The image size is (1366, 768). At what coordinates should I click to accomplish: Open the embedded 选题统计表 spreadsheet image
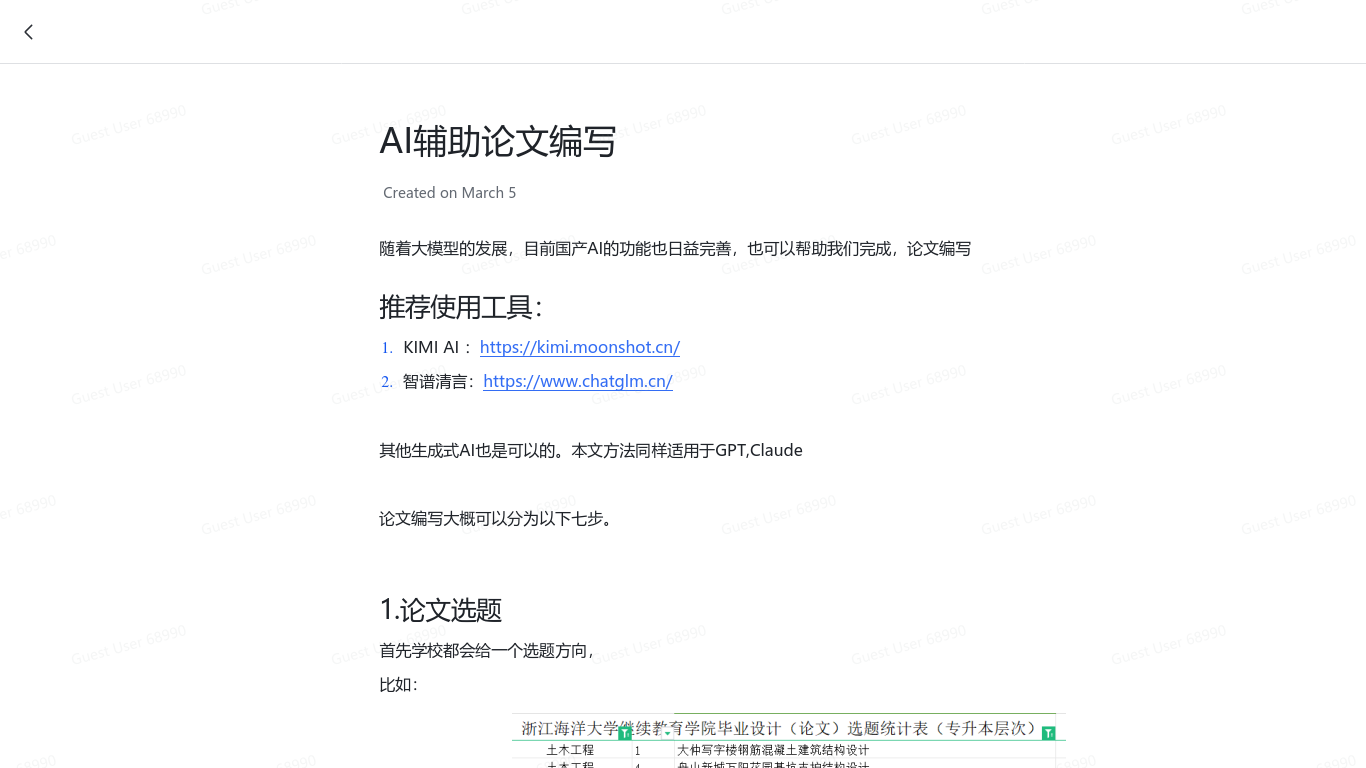point(789,740)
